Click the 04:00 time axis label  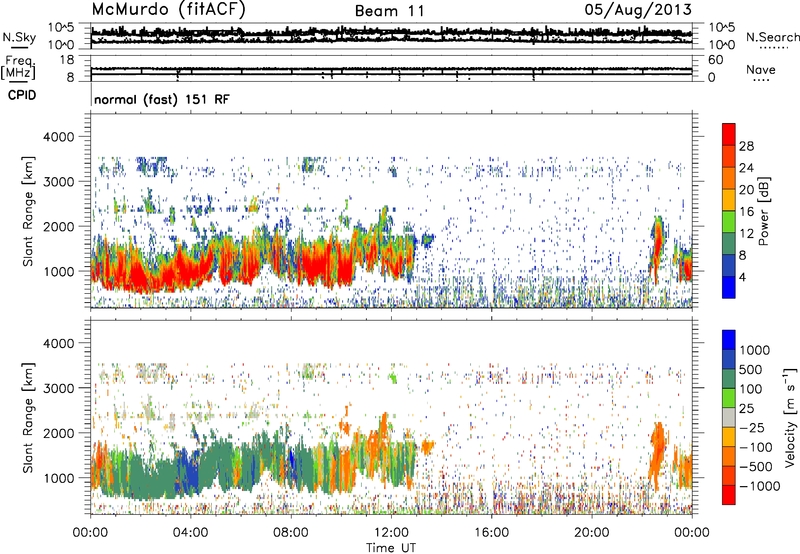point(191,533)
